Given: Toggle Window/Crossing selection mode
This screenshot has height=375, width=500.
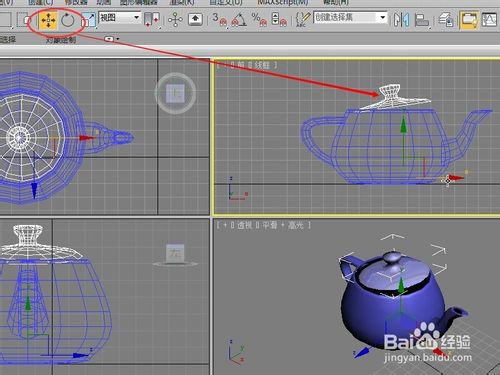Looking at the screenshot, I should click(x=23, y=20).
